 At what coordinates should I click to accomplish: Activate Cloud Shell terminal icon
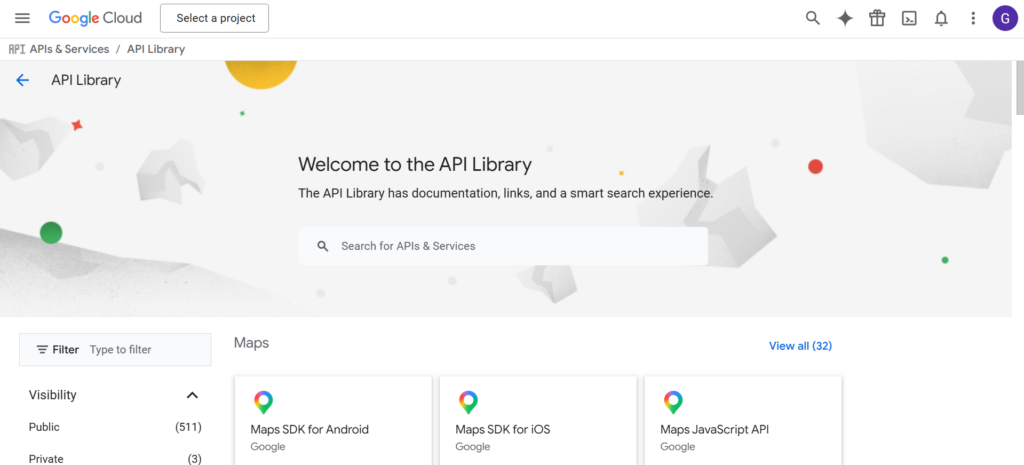[909, 18]
